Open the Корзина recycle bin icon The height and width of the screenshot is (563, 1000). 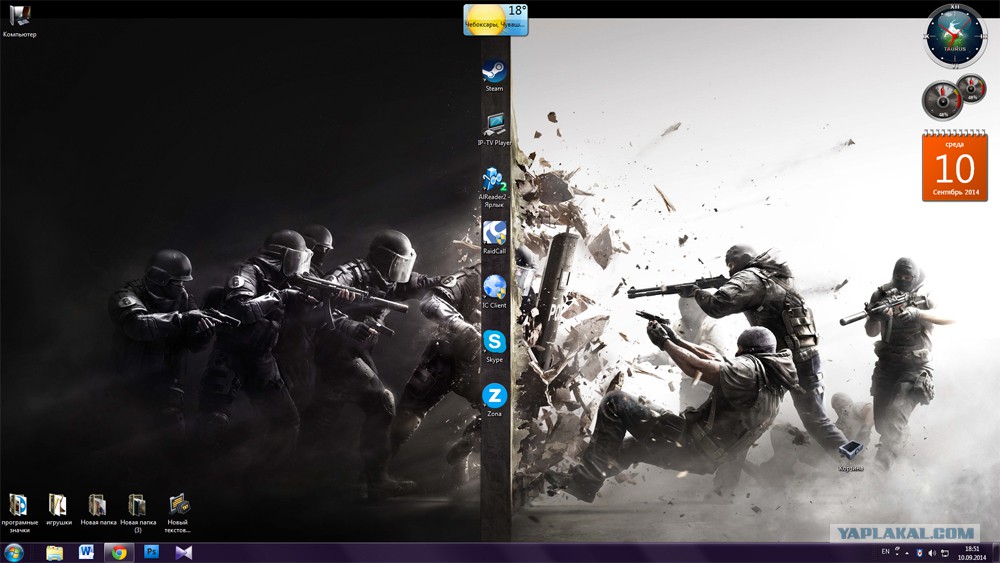point(851,457)
